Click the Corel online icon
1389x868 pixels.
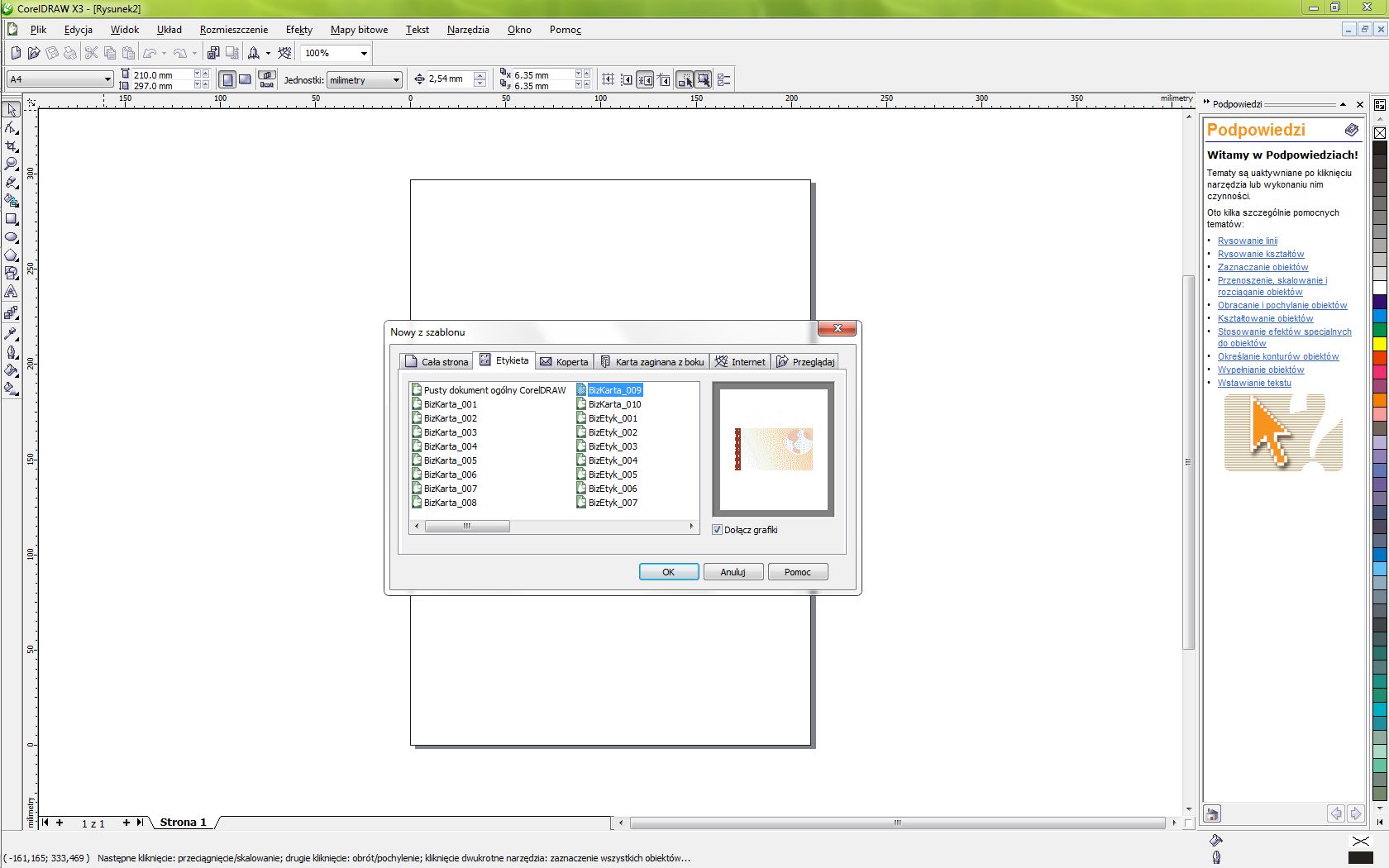285,53
